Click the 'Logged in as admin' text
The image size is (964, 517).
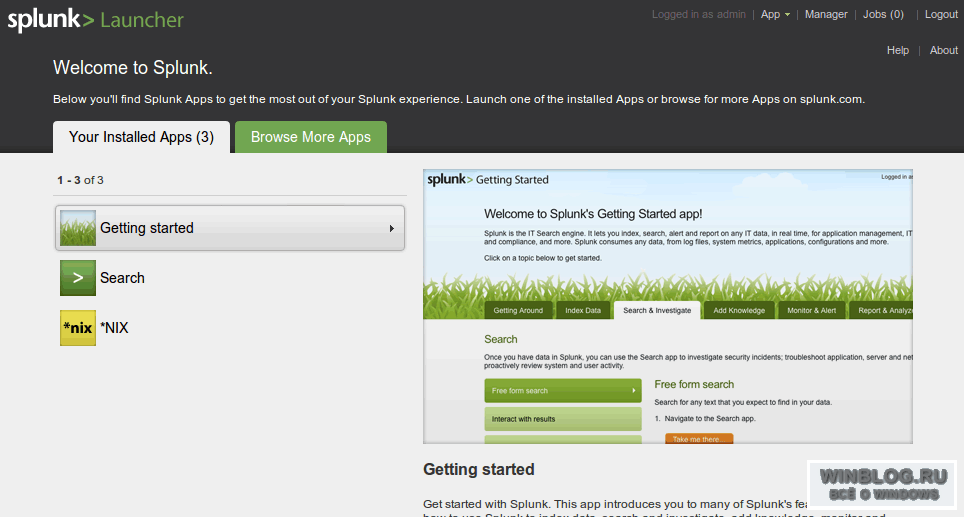(698, 14)
